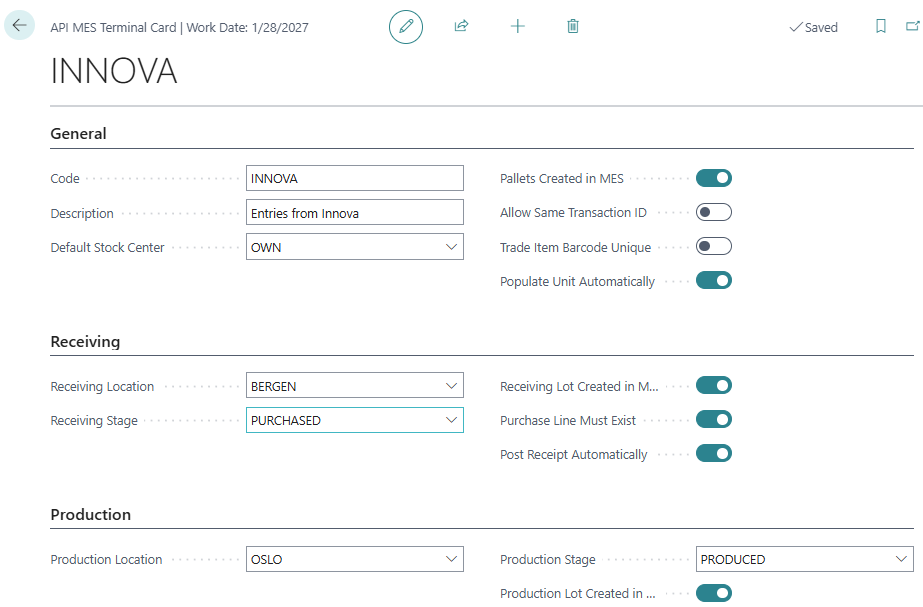This screenshot has height=607, width=923.
Task: Click the Pallets Created in MES label
Action: tap(562, 178)
